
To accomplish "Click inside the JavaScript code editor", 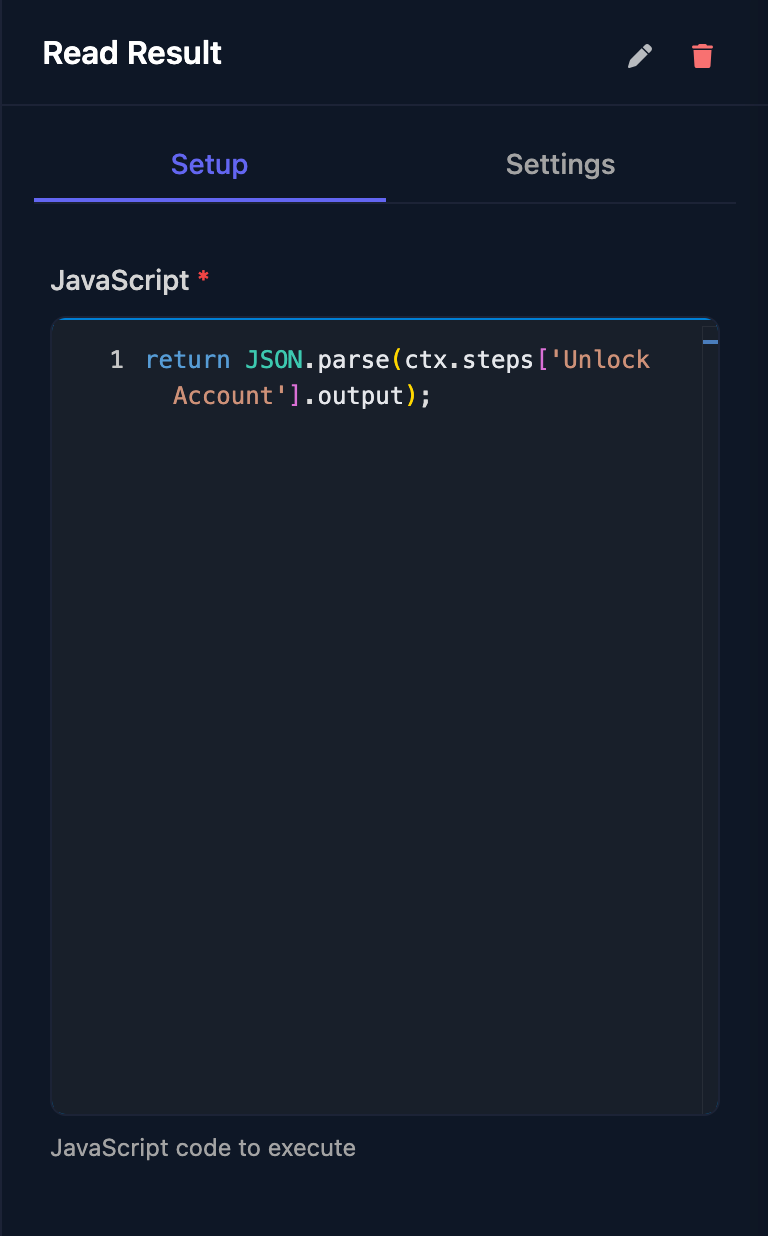I will click(x=384, y=716).
